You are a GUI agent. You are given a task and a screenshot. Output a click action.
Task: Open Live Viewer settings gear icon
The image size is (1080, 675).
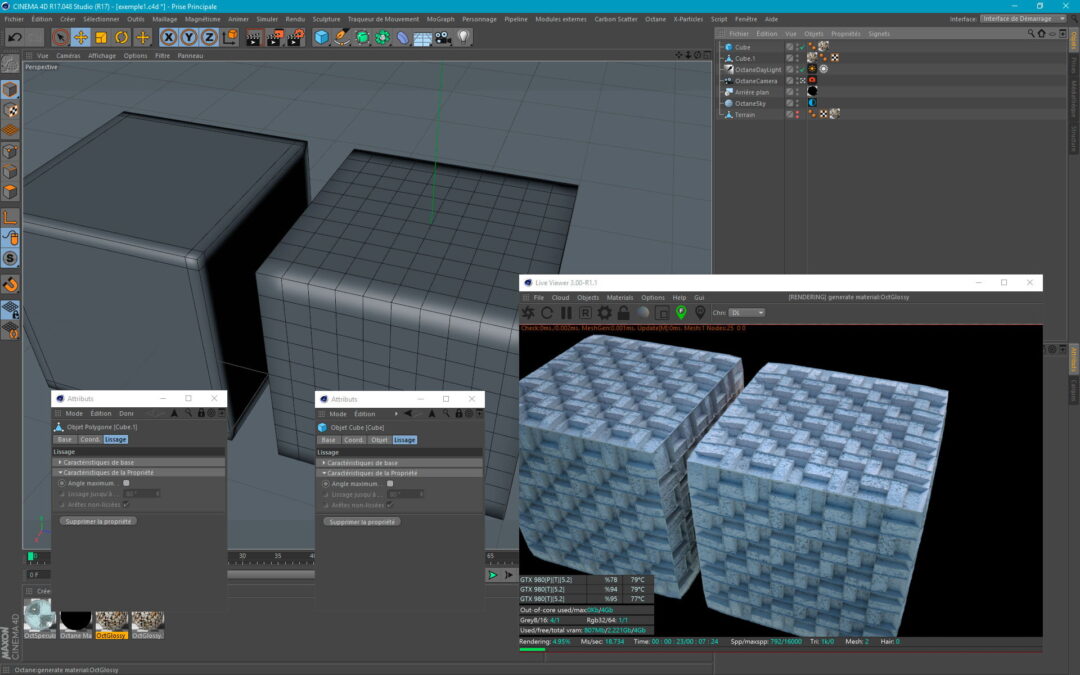(x=604, y=313)
